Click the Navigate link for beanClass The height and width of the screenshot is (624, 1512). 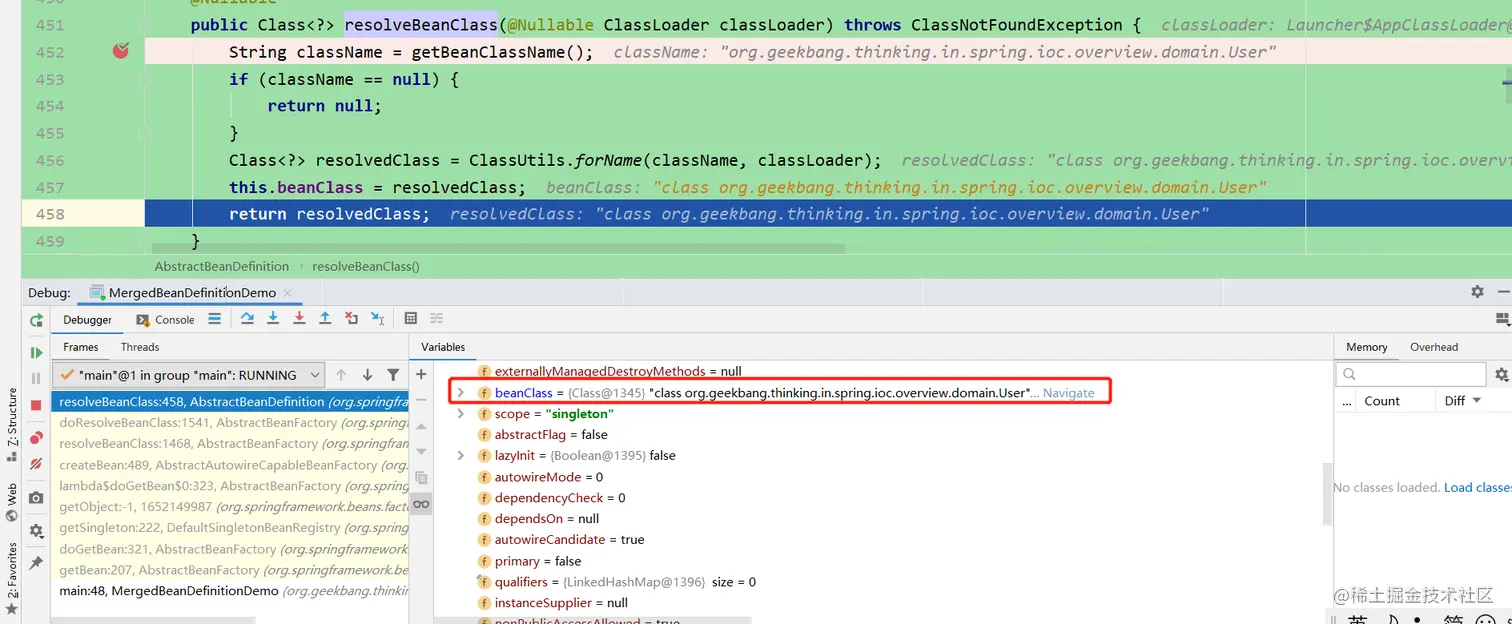click(1069, 393)
